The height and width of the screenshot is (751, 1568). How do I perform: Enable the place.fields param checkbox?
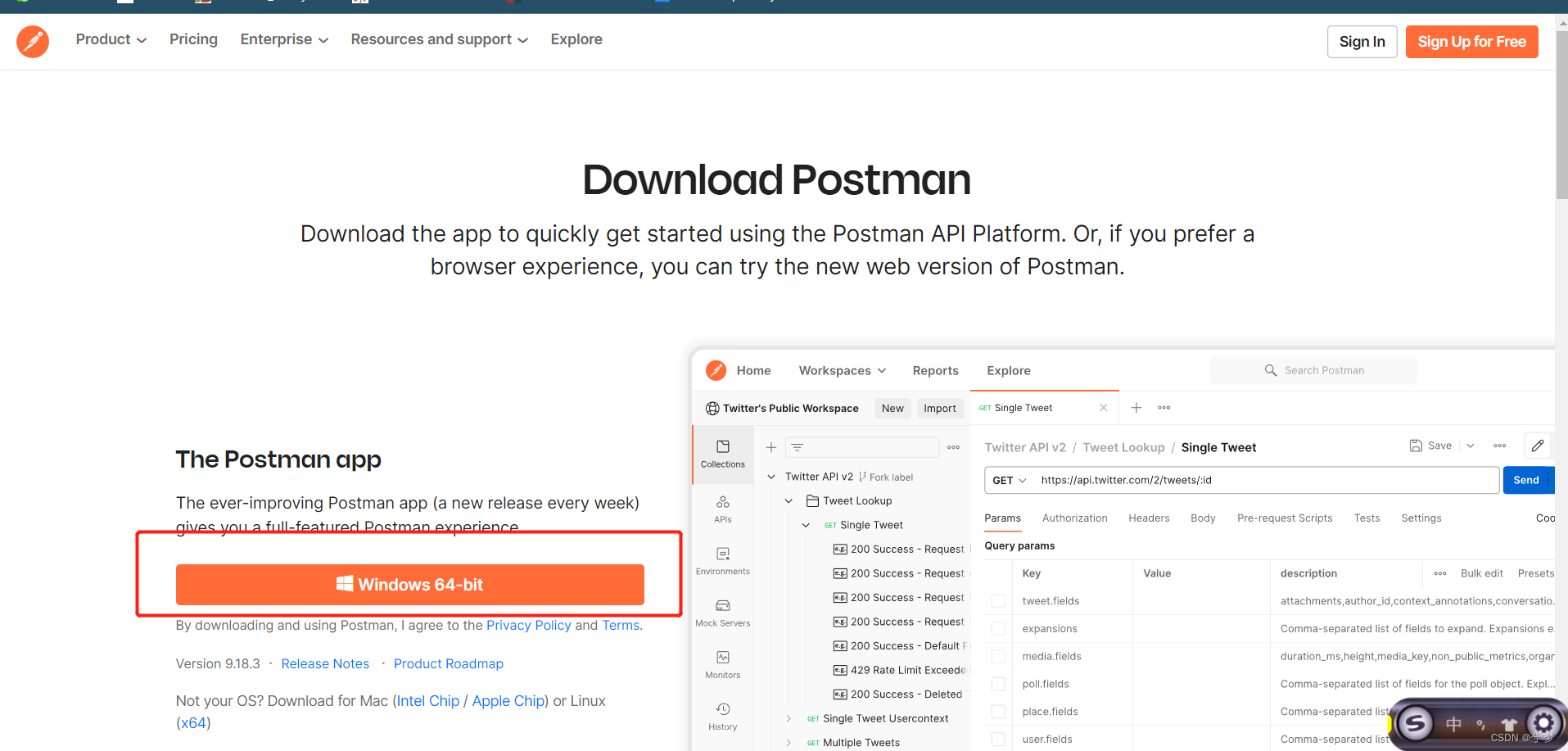998,712
